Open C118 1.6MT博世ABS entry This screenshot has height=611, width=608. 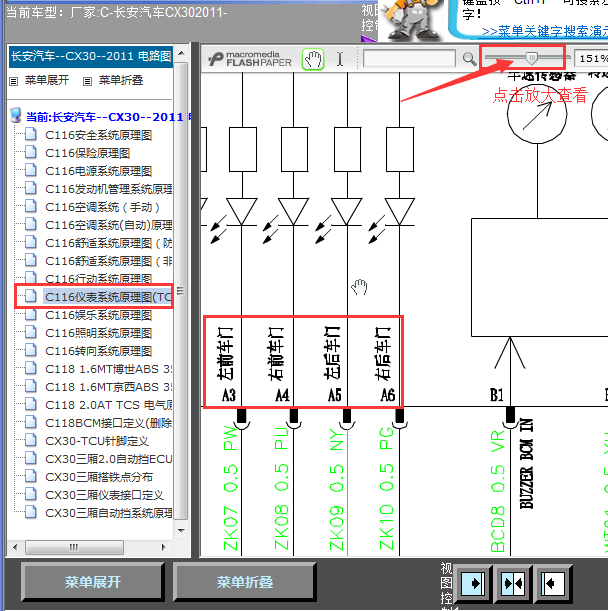(108, 369)
